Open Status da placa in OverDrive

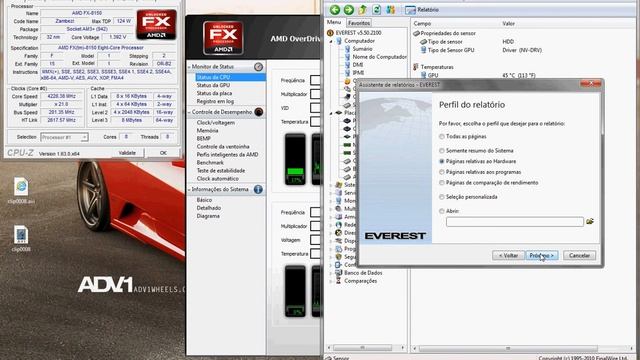(214, 93)
